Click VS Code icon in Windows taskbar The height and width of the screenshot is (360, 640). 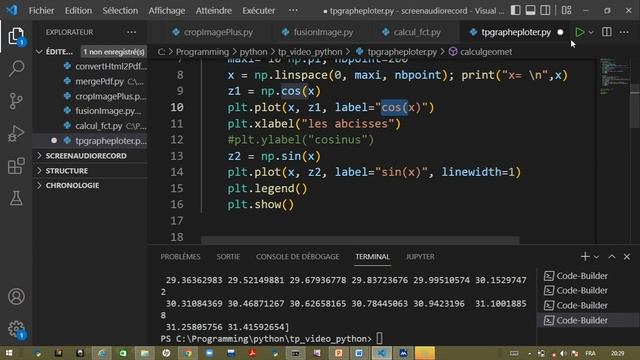pos(382,353)
